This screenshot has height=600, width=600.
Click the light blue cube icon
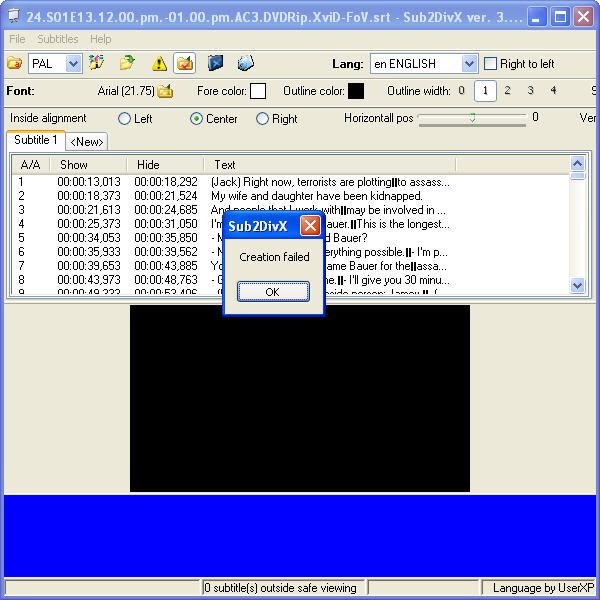(x=246, y=63)
